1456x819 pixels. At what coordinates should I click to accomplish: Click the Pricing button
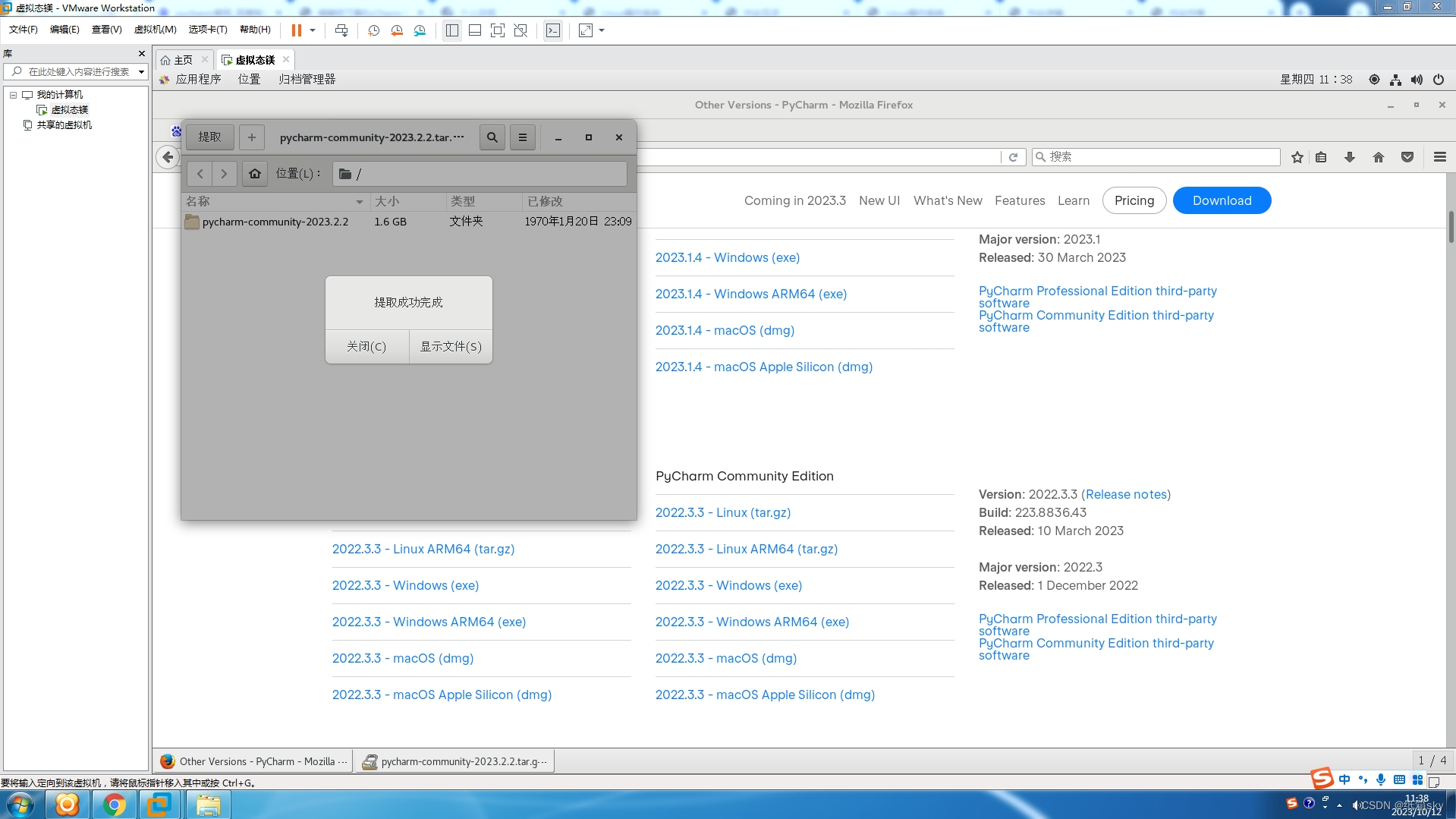point(1134,200)
